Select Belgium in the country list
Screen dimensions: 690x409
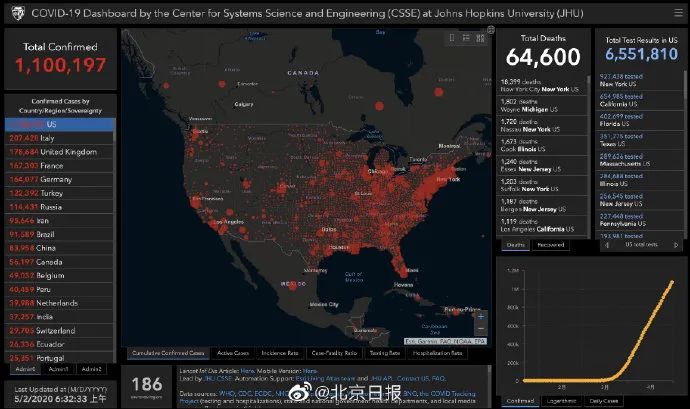coord(59,276)
